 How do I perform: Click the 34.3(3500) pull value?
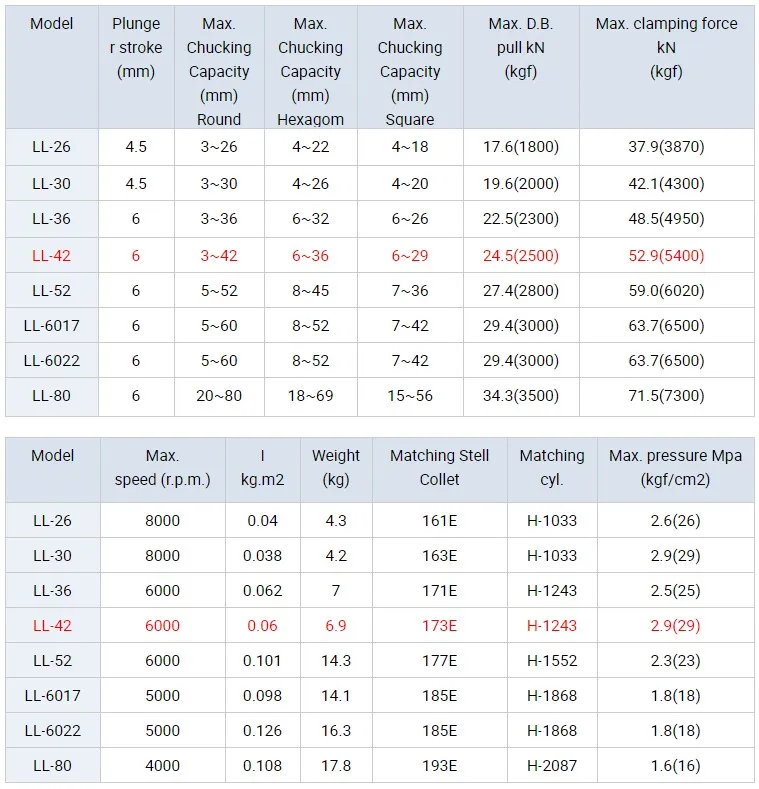(x=521, y=396)
